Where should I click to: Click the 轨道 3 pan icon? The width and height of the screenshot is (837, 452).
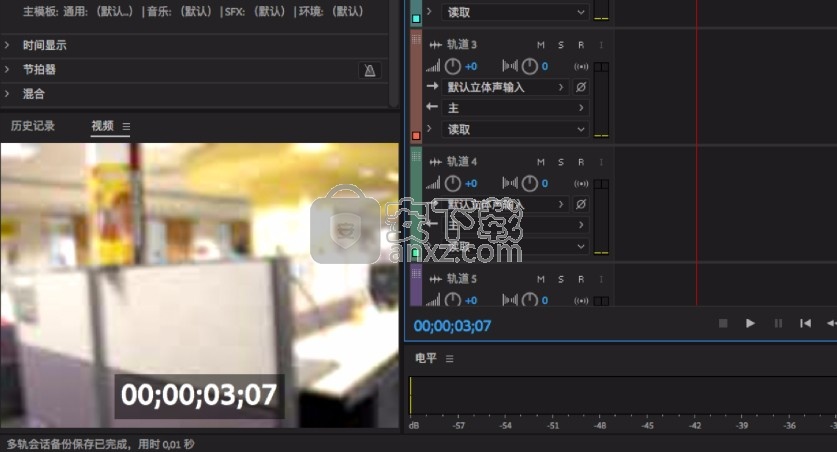point(510,66)
